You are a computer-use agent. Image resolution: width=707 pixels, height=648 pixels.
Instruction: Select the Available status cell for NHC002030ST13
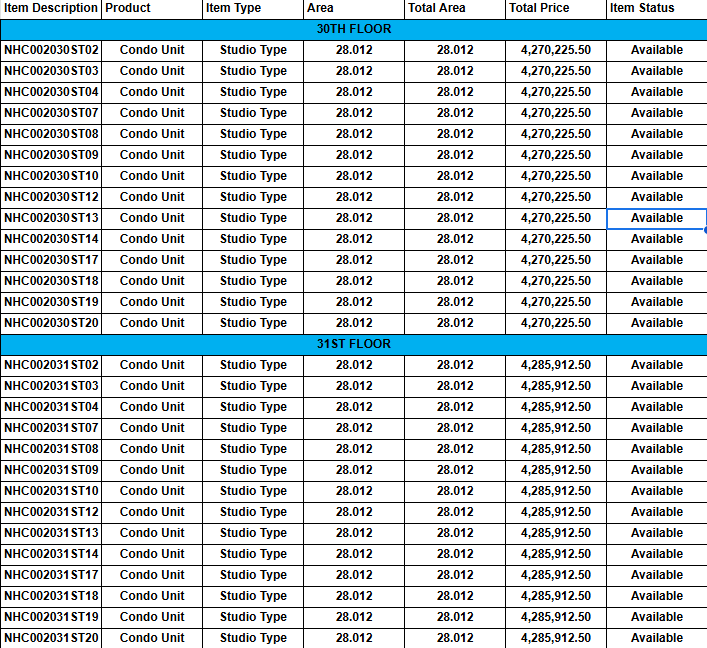656,218
